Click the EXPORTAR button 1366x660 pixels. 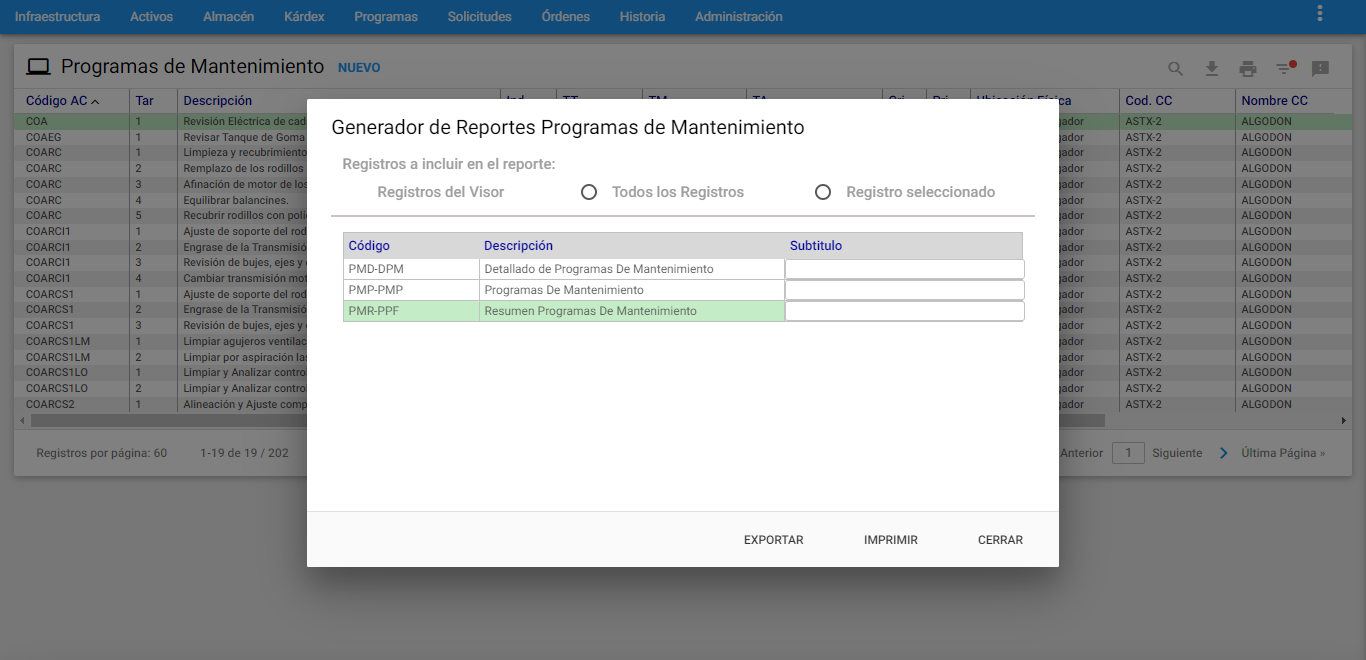point(773,540)
